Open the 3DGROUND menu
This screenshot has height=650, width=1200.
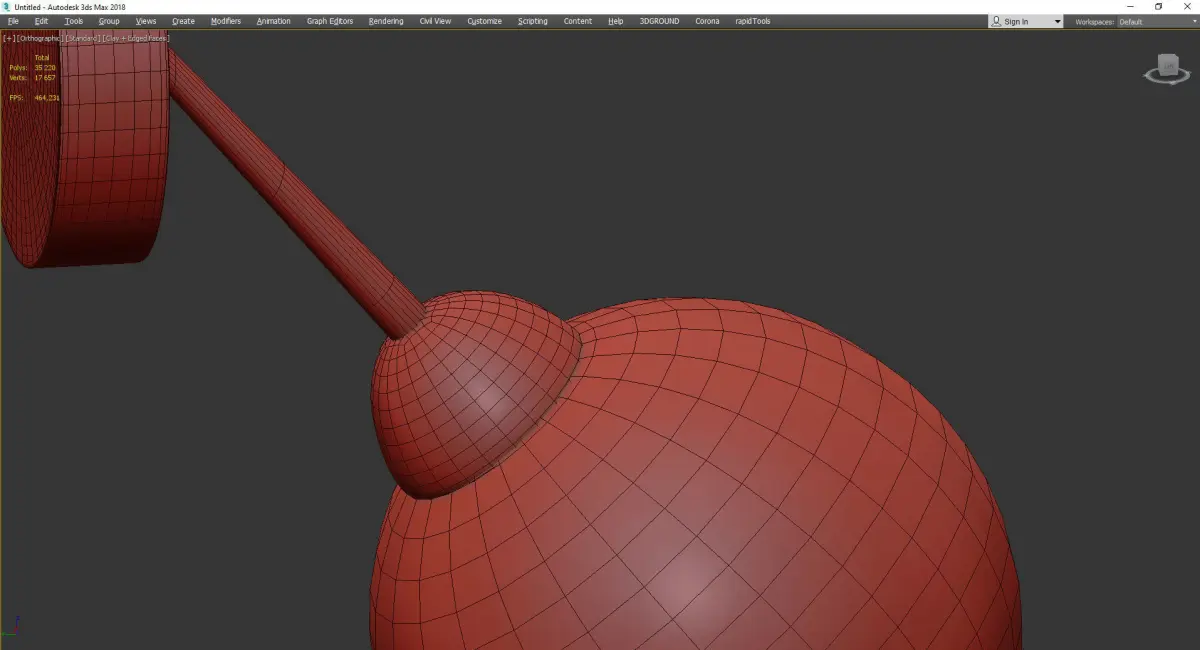point(660,21)
